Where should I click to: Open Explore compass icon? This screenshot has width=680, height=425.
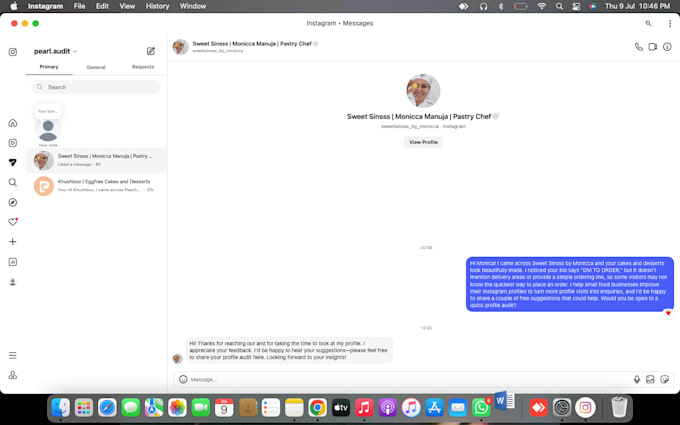click(13, 202)
